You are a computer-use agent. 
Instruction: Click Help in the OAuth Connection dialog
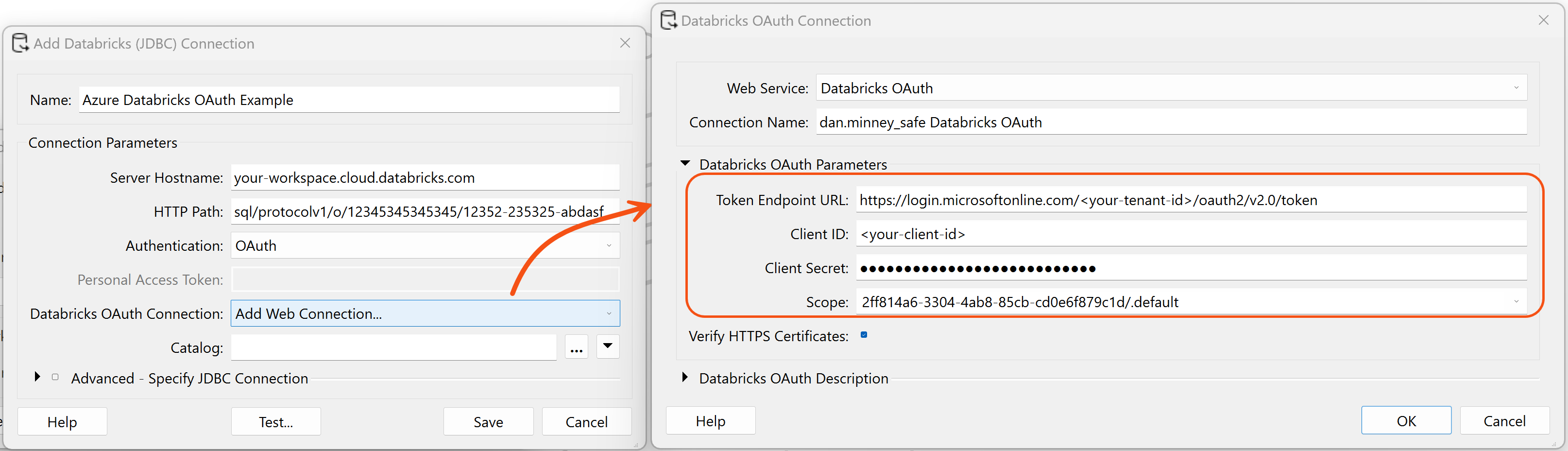pyautogui.click(x=710, y=421)
